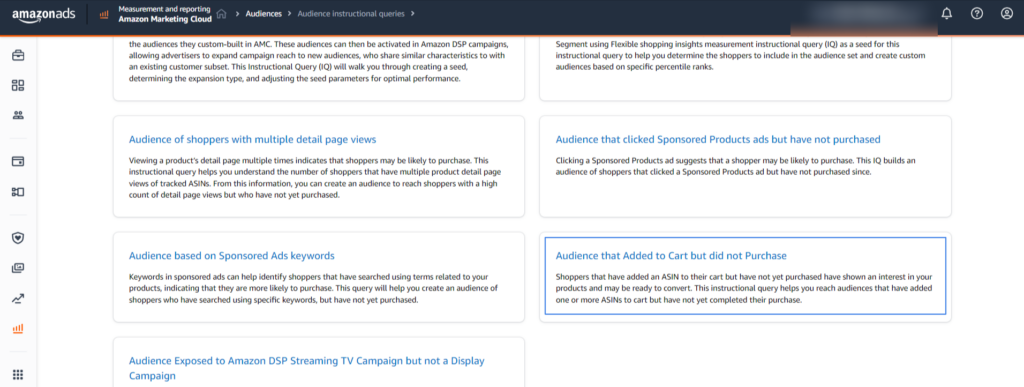Image resolution: width=1024 pixels, height=387 pixels.
Task: Open Audience instructional queries breadcrumb
Action: [x=351, y=14]
